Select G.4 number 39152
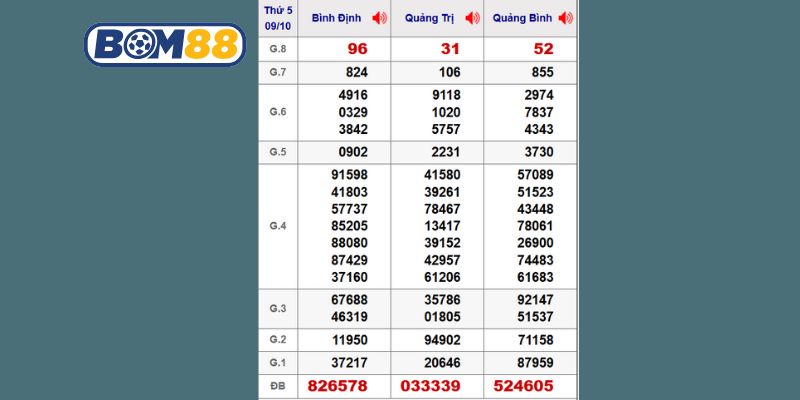The width and height of the screenshot is (800, 400). tap(442, 243)
